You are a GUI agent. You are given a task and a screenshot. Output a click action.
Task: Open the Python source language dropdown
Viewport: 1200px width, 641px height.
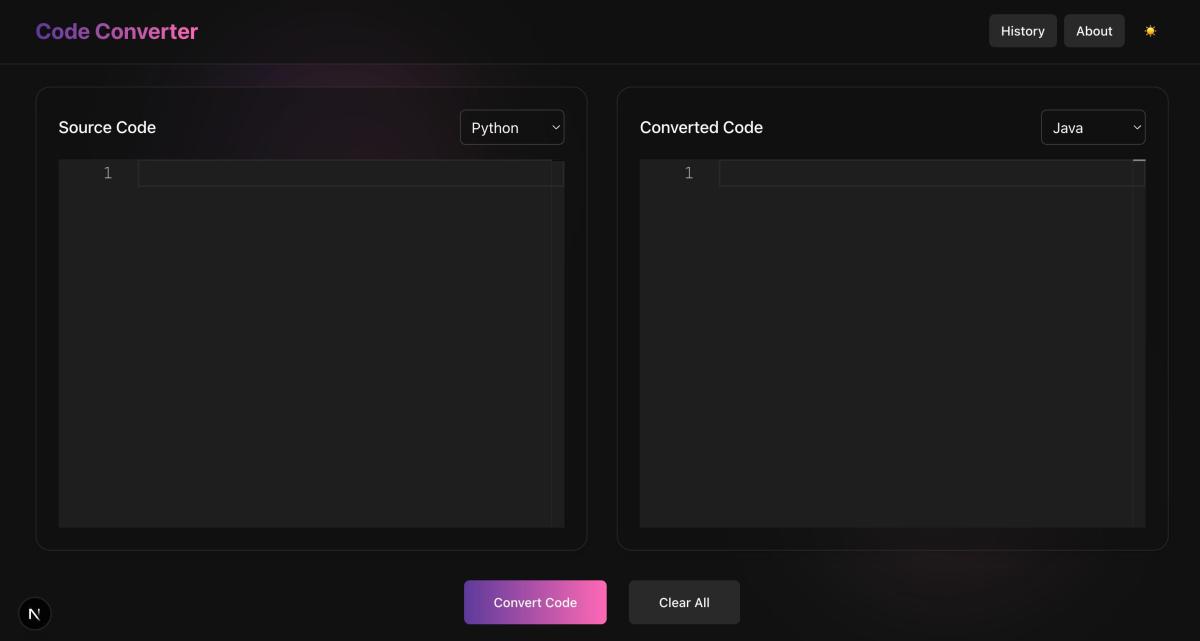511,128
